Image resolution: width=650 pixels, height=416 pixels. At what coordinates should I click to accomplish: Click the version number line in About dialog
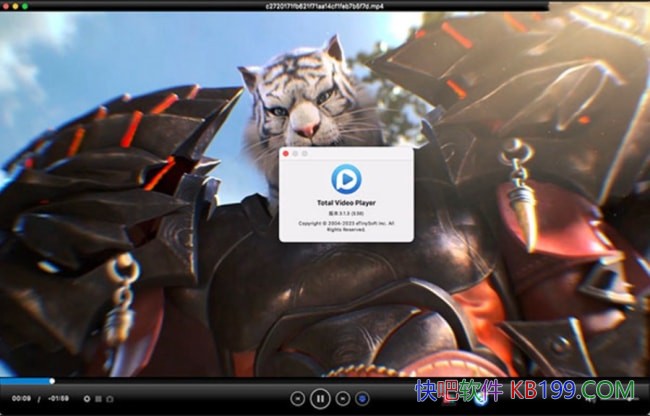[x=346, y=214]
